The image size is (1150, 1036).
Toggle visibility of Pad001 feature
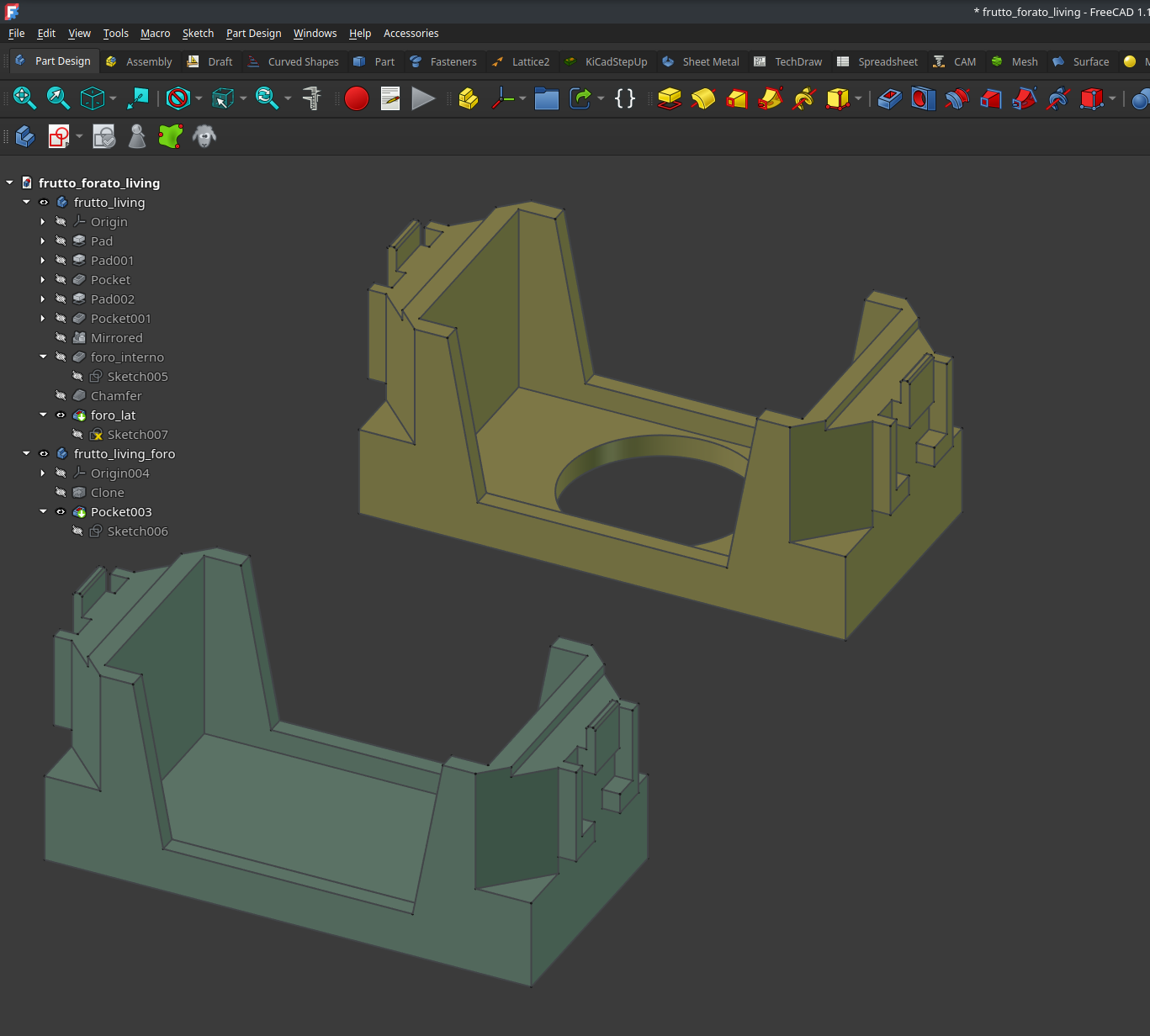[x=61, y=261]
